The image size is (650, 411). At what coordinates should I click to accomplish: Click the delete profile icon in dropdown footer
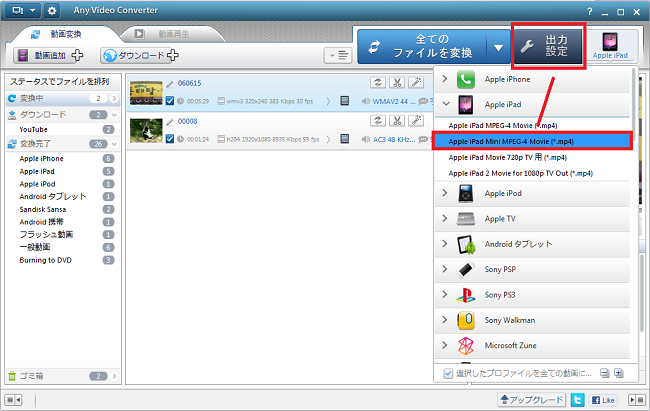pyautogui.click(x=605, y=373)
